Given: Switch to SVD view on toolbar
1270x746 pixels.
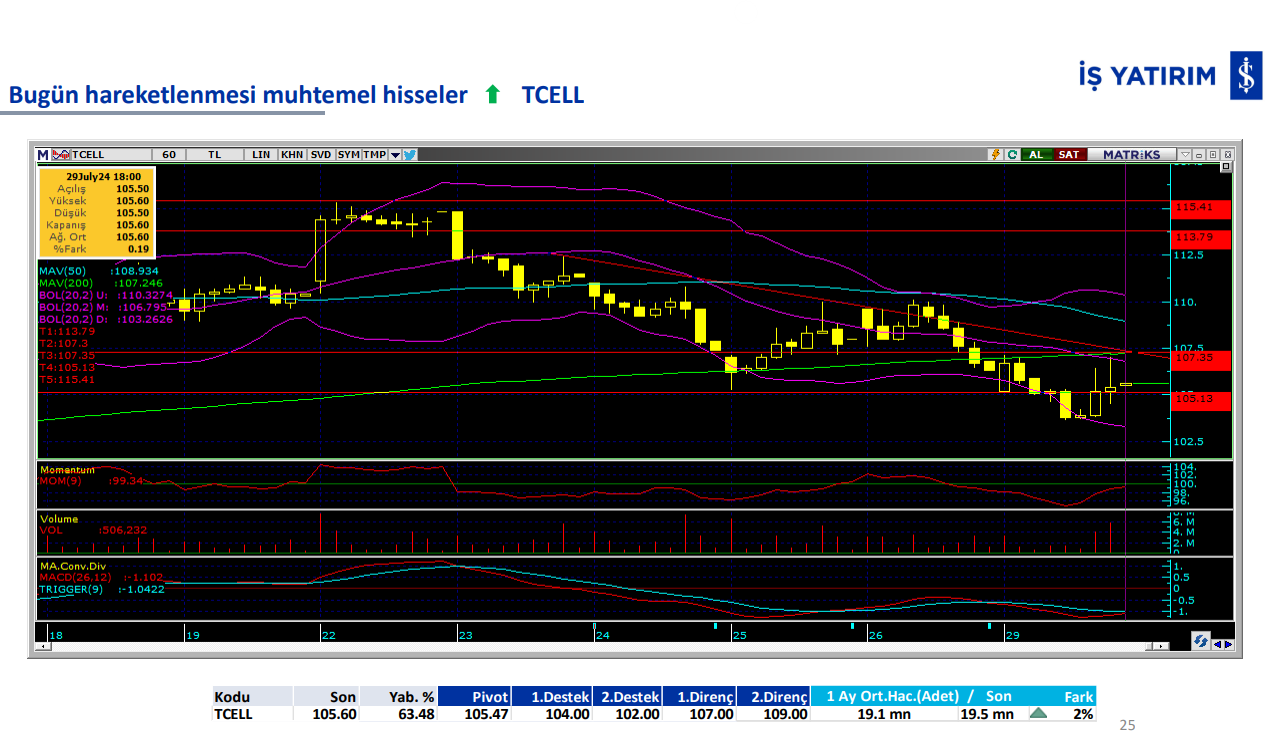Looking at the screenshot, I should (322, 154).
